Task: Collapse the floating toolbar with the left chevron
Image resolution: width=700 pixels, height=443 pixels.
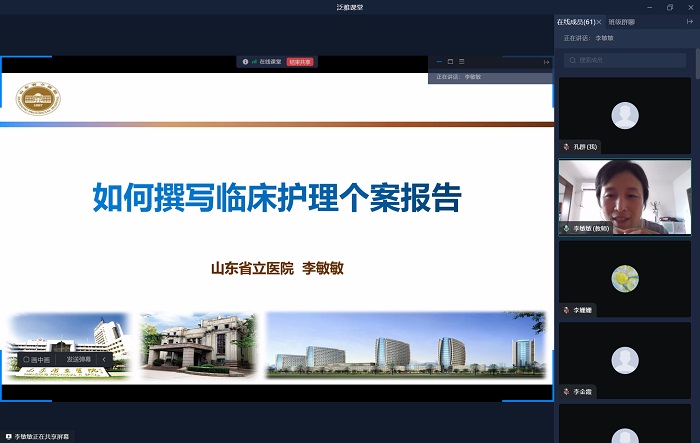Action: [104, 359]
